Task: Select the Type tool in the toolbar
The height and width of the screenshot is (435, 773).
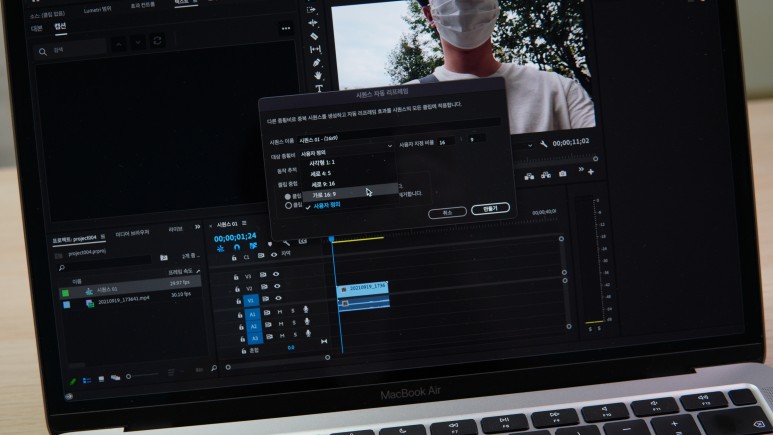Action: tap(319, 89)
